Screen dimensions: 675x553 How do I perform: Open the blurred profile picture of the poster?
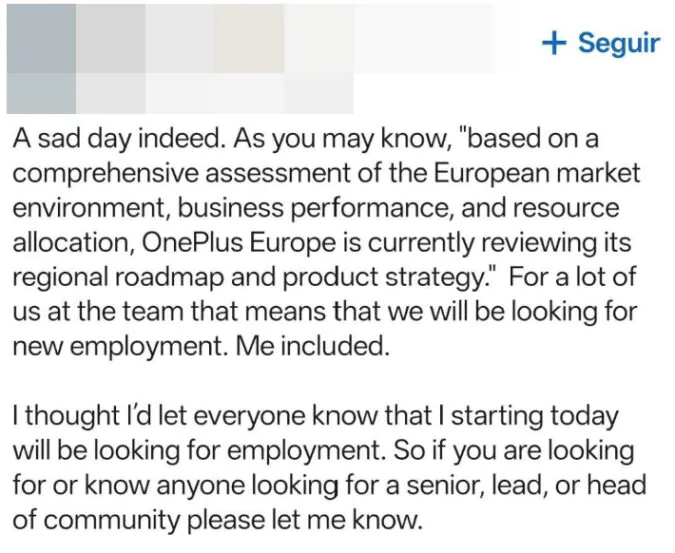(40, 55)
